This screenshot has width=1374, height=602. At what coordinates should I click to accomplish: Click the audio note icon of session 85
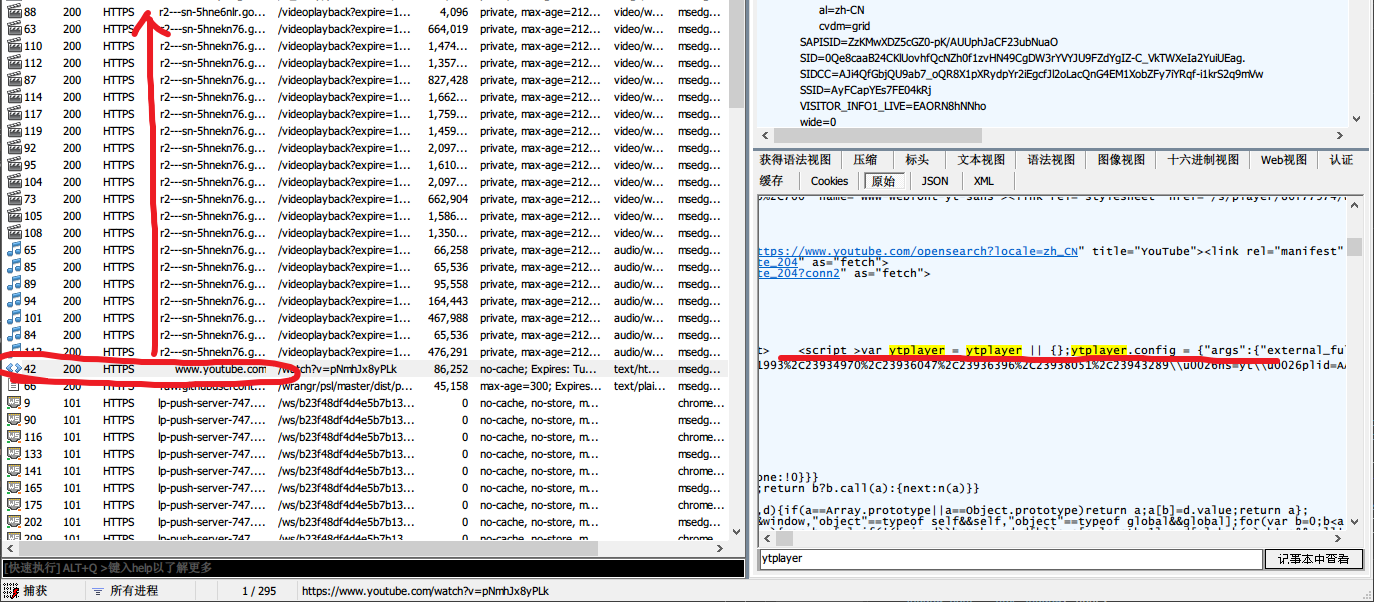(x=14, y=267)
